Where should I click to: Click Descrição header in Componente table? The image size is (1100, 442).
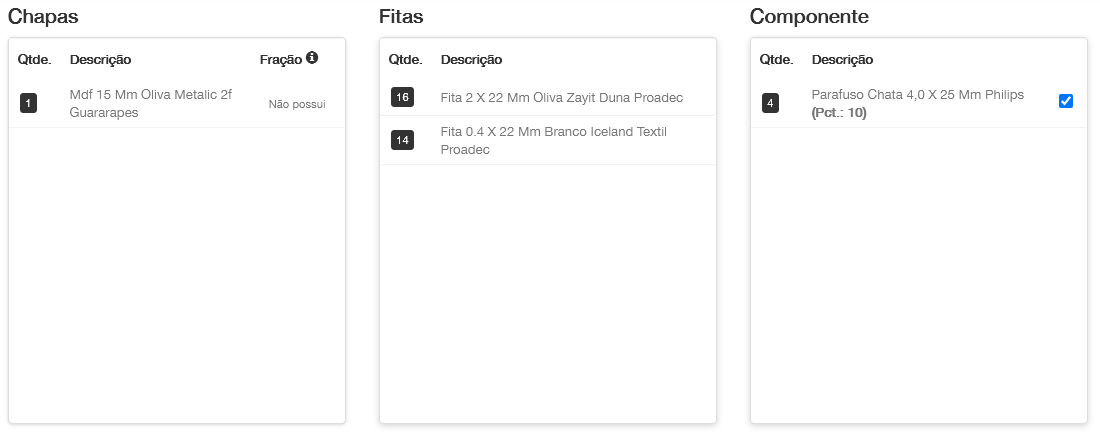(842, 60)
